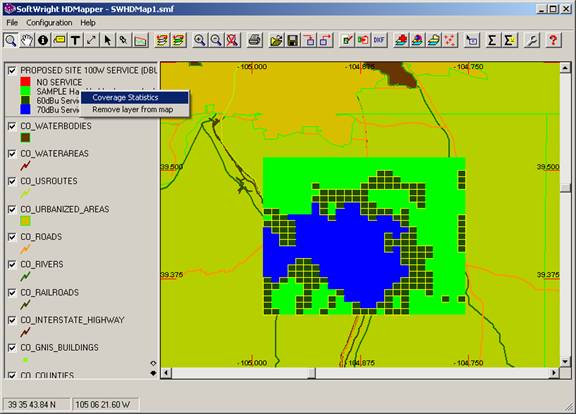The height and width of the screenshot is (414, 576).
Task: Toggle CO_INTERSTATE_HIGHWAY layer checkbox
Action: [12, 320]
